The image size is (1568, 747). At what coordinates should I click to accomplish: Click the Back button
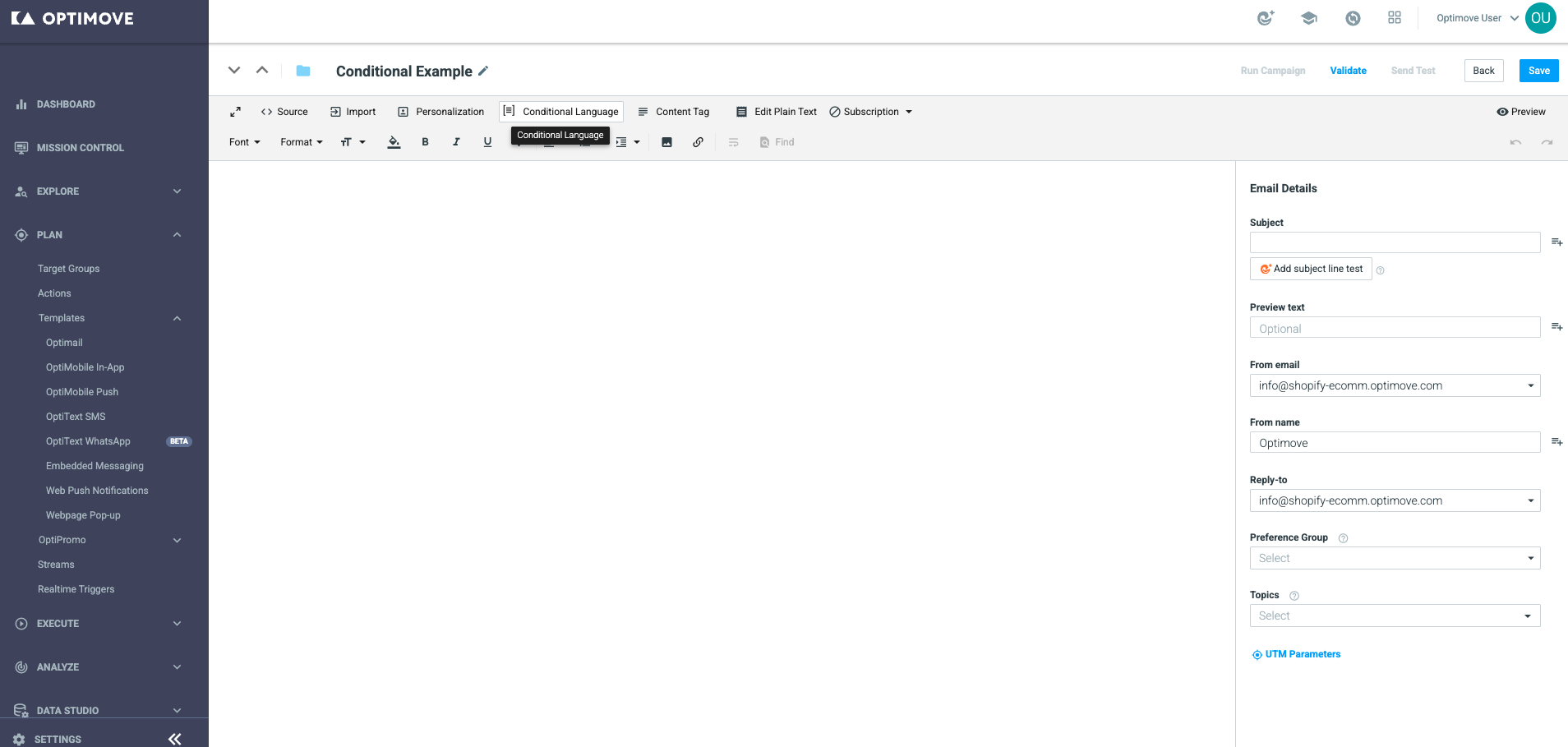[x=1484, y=71]
